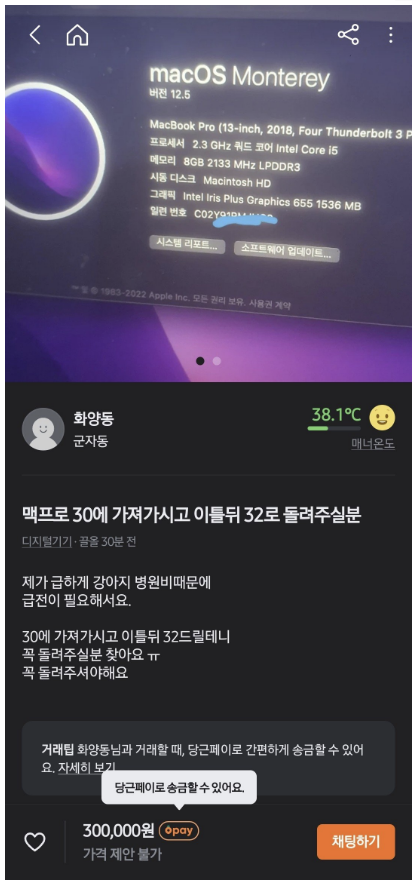Go back with the left arrow icon
Image resolution: width=413 pixels, height=881 pixels.
point(35,35)
